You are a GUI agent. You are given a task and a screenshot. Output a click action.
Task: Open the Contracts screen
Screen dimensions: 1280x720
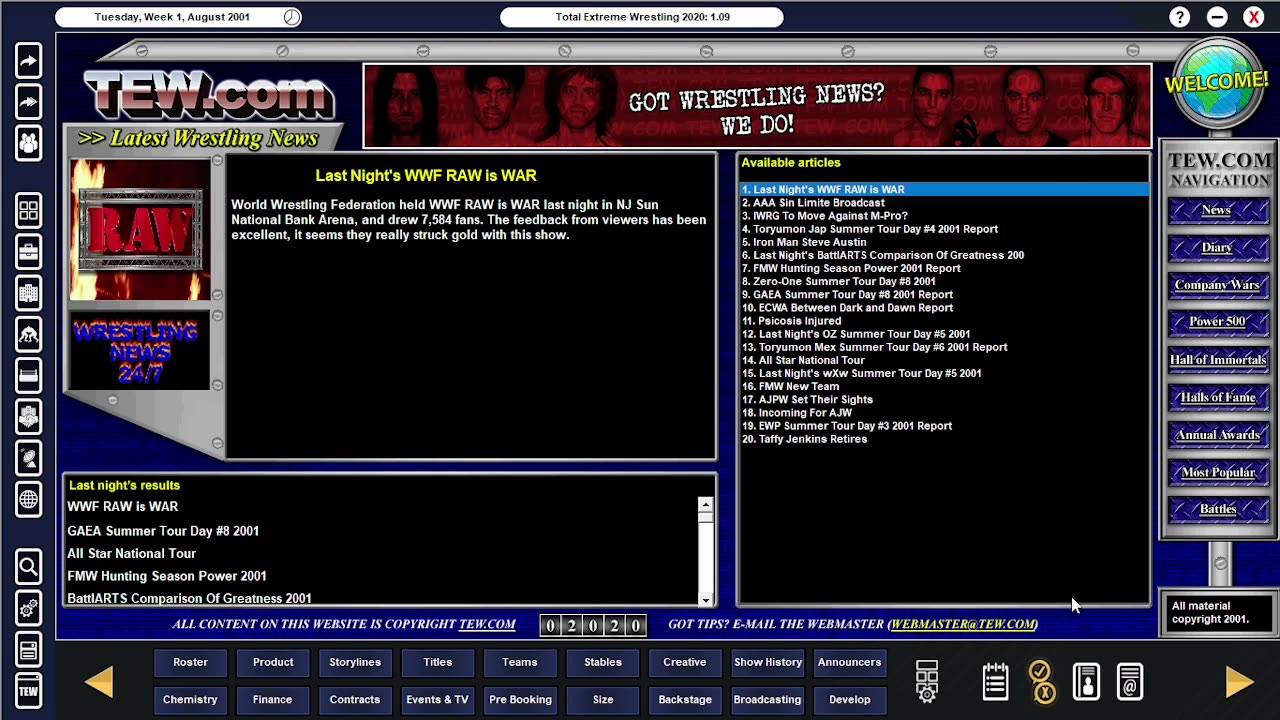click(355, 700)
